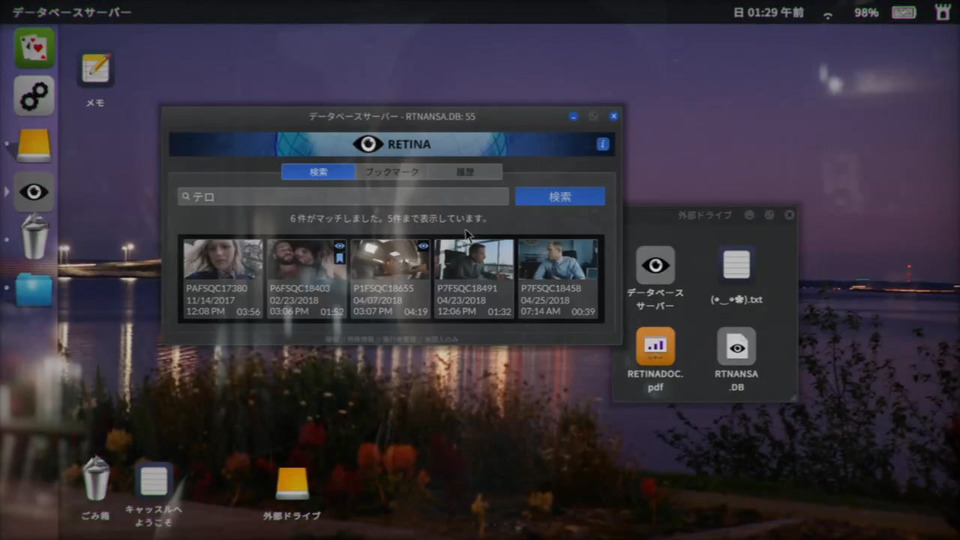Image resolution: width=960 pixels, height=540 pixels.
Task: Open the 外部ドライブ desktop drive icon
Action: [292, 484]
